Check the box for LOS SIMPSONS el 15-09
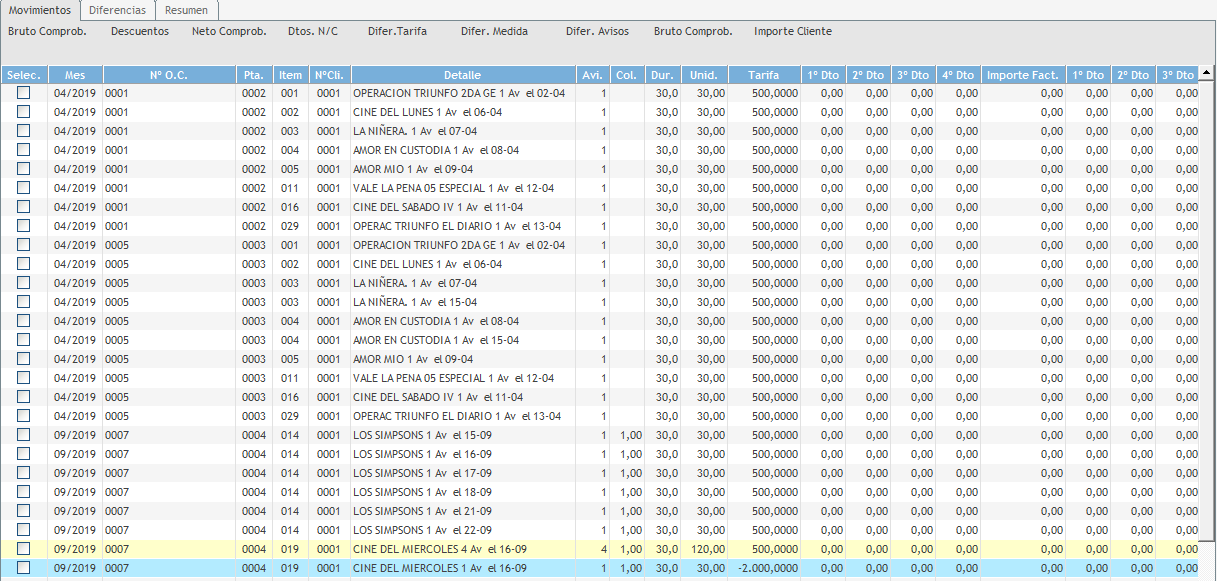The width and height of the screenshot is (1217, 581). 24,435
